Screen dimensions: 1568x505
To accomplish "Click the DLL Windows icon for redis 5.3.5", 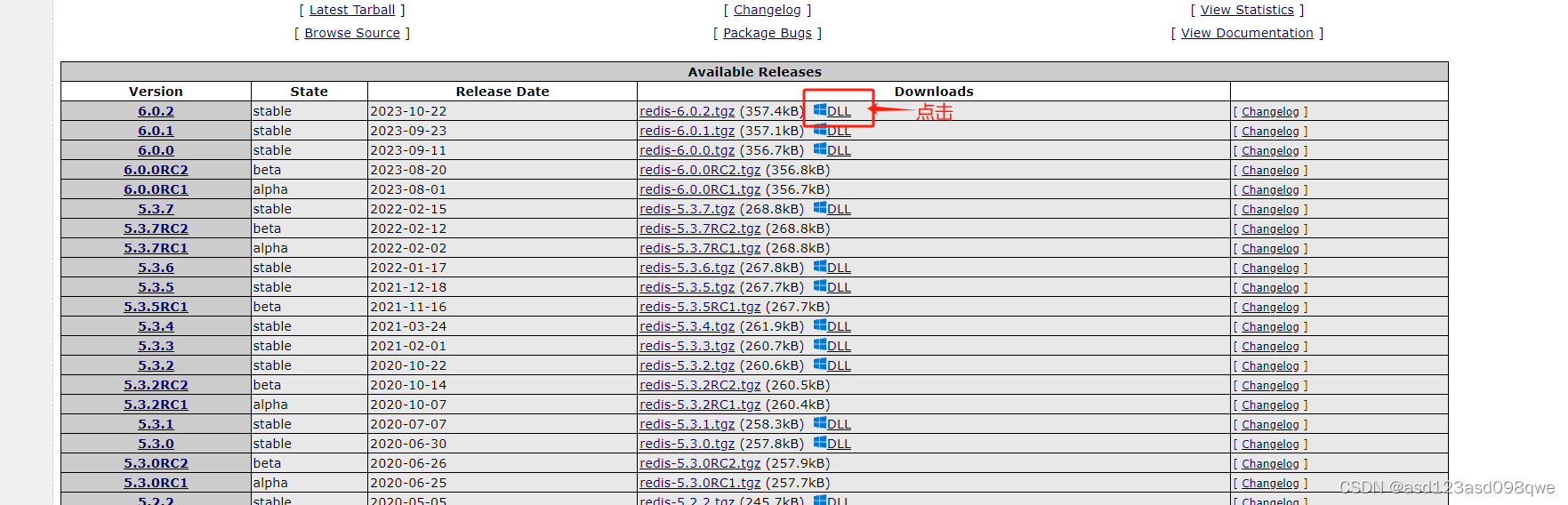I will (819, 286).
